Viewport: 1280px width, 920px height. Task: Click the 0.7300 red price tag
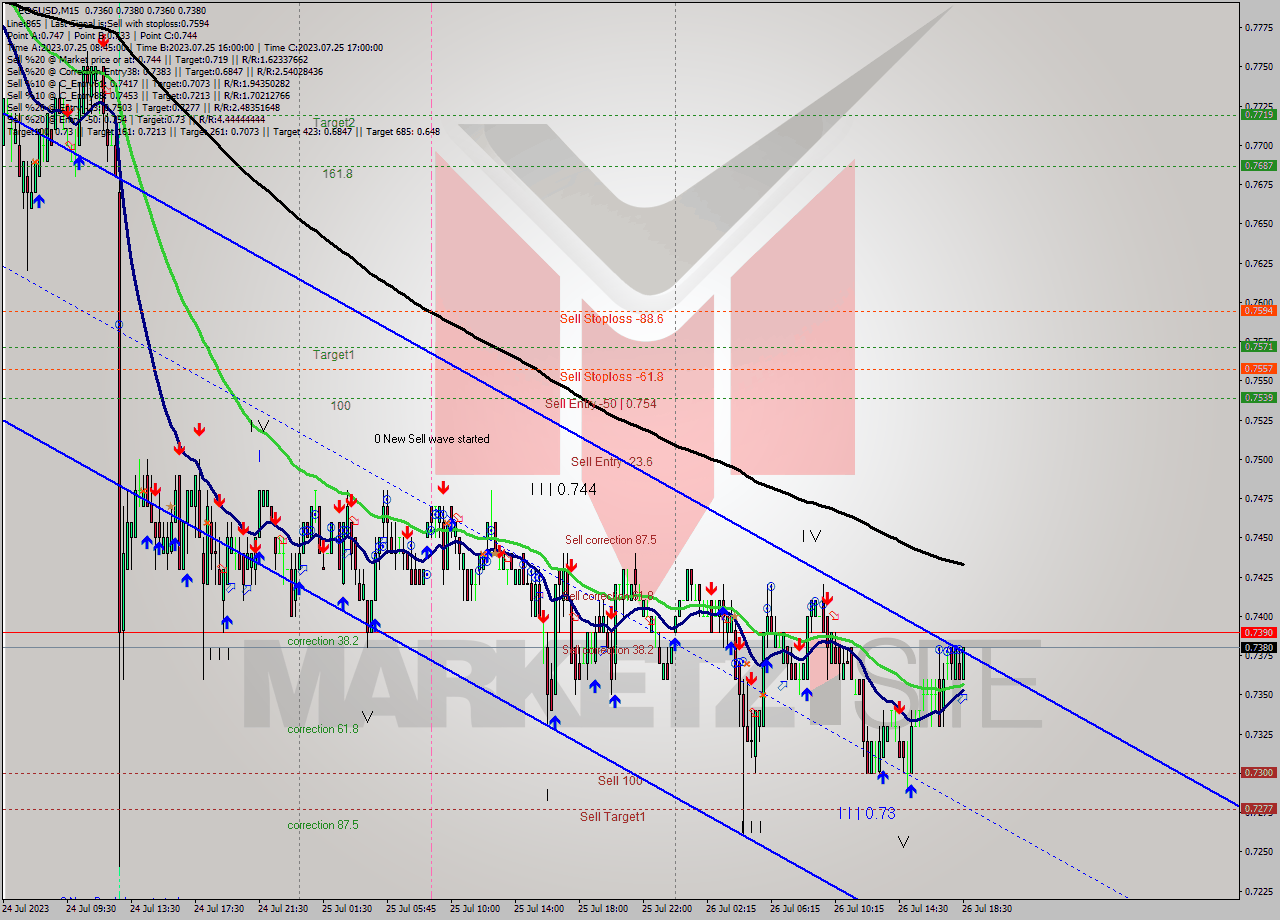pyautogui.click(x=1258, y=772)
